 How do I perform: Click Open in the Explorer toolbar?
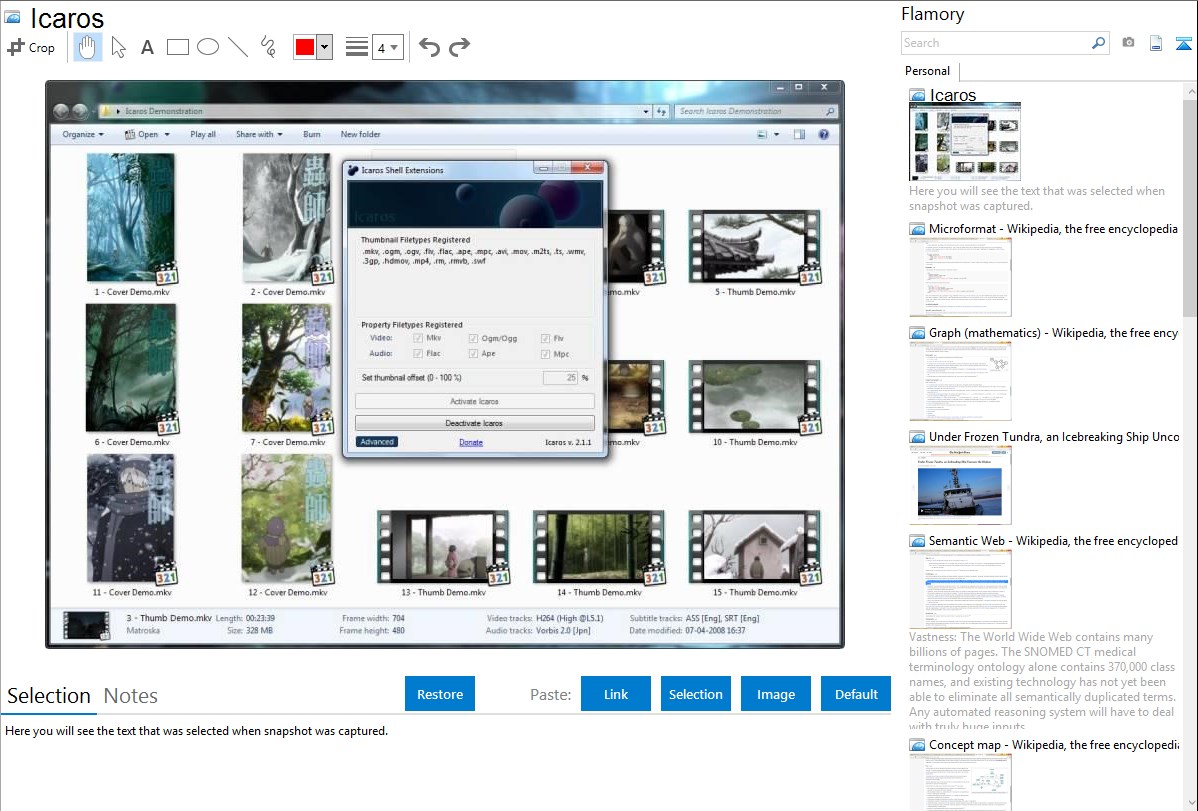[x=147, y=135]
